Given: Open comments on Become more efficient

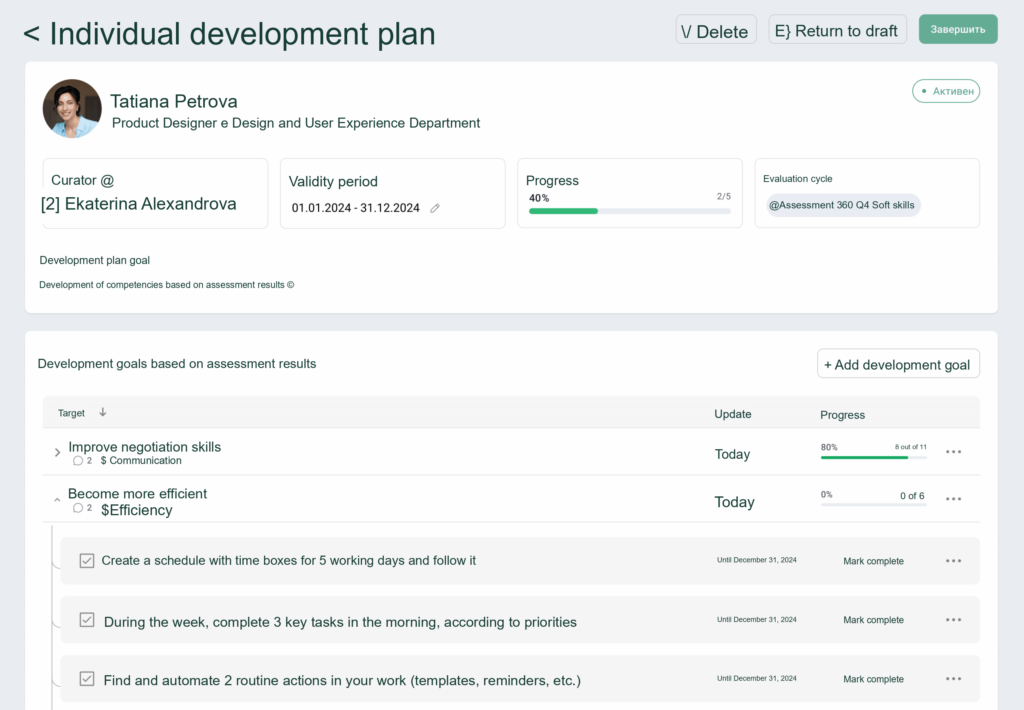Looking at the screenshot, I should coord(82,508).
